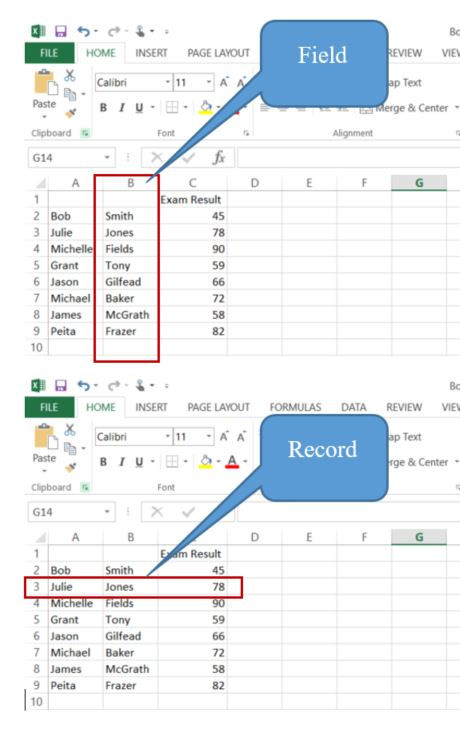Select row 9 header in the lower sheet

(x=36, y=685)
